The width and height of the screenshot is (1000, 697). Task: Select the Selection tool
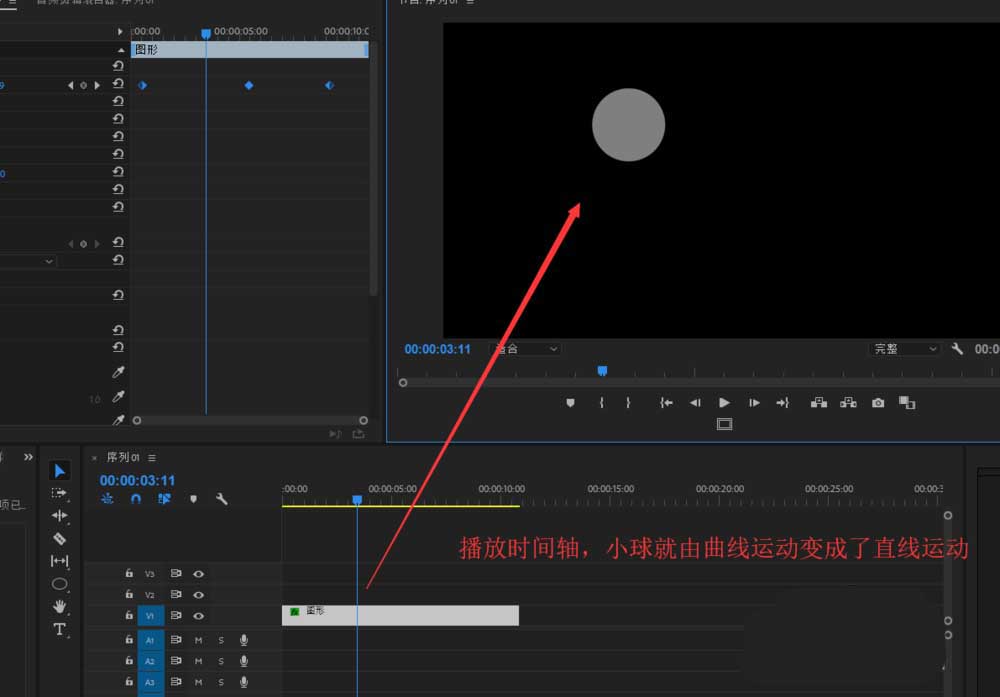[60, 470]
